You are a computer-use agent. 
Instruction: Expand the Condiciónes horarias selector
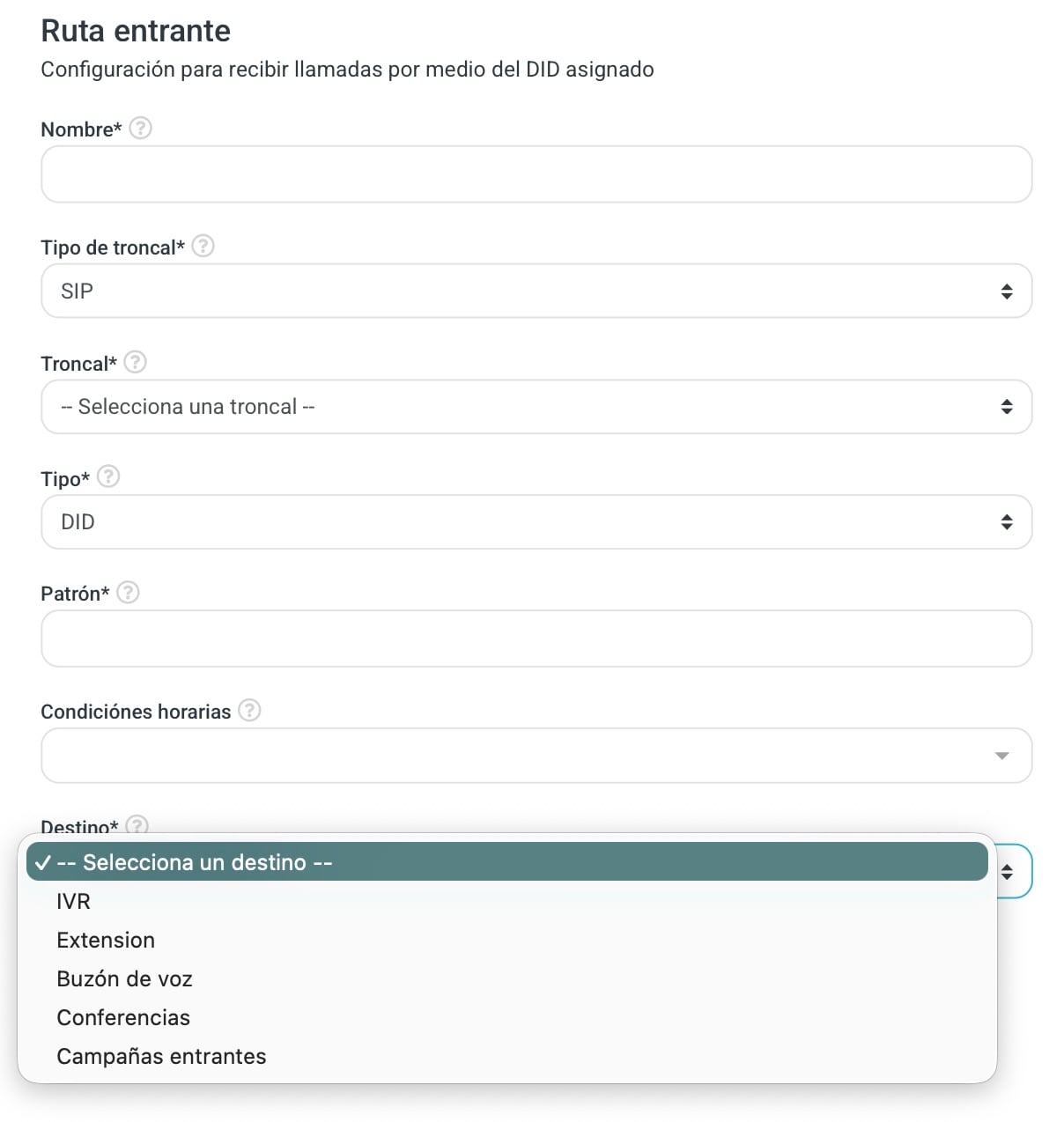(536, 756)
